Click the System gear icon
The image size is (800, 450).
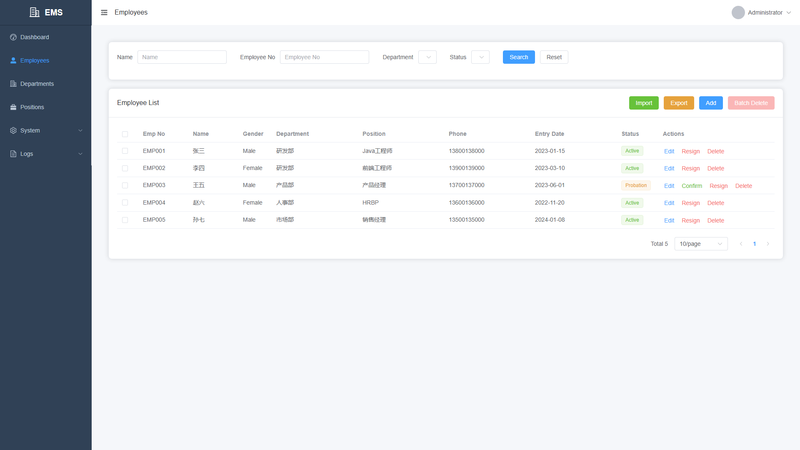pyautogui.click(x=13, y=131)
